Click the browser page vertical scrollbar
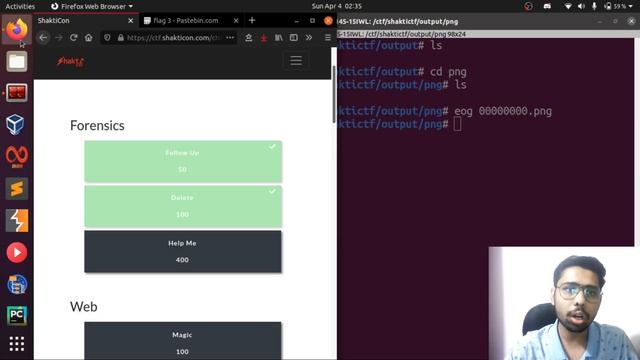The width and height of the screenshot is (640, 360). tap(334, 94)
